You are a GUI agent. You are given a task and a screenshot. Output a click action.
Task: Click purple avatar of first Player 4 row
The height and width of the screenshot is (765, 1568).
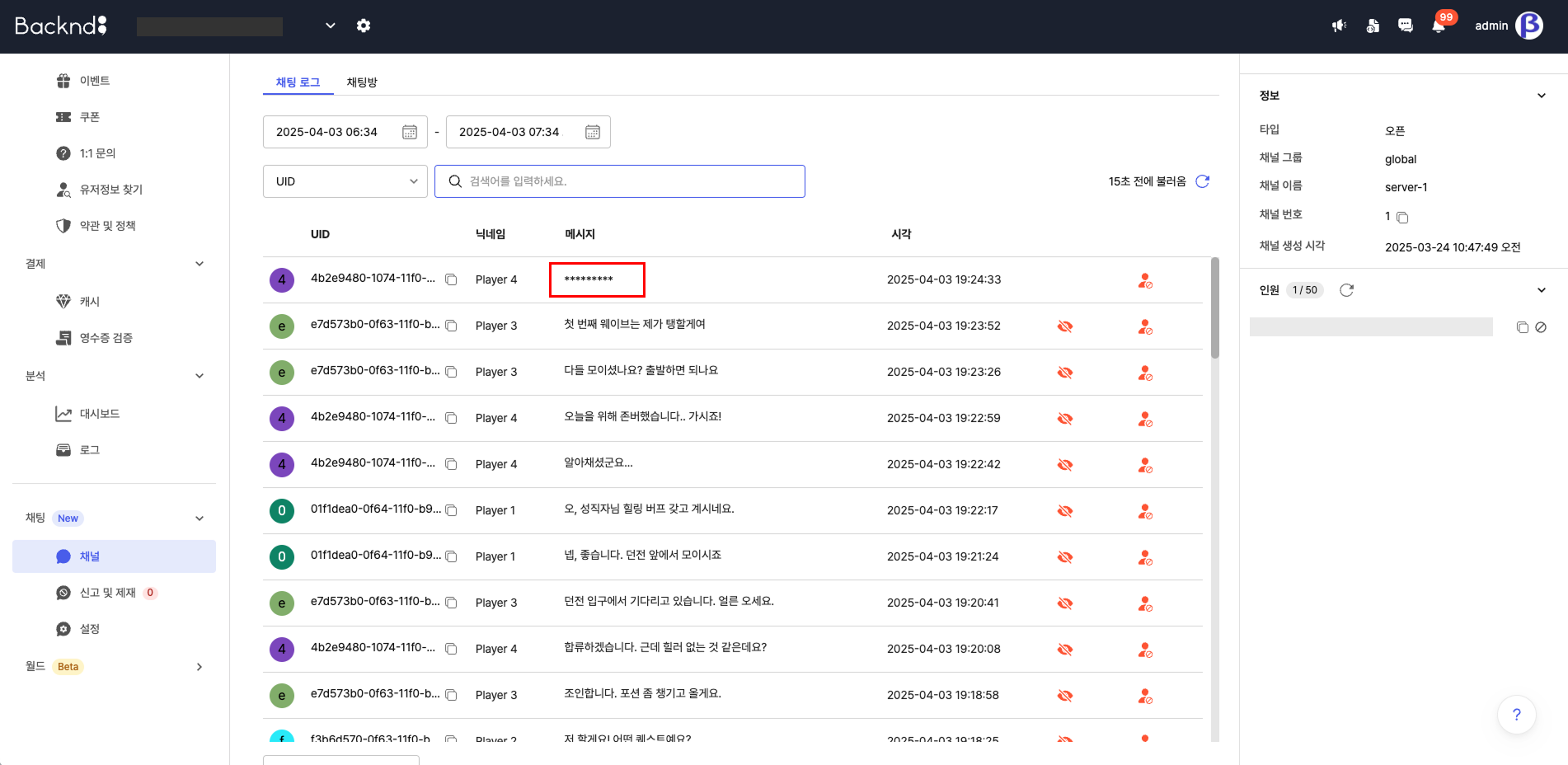(282, 280)
